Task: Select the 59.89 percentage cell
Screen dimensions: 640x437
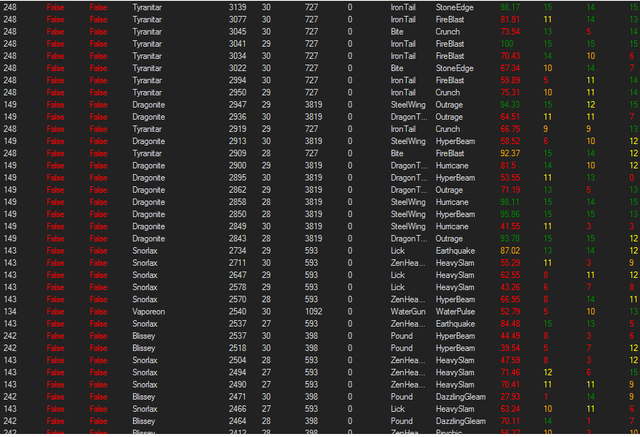Action: (510, 80)
